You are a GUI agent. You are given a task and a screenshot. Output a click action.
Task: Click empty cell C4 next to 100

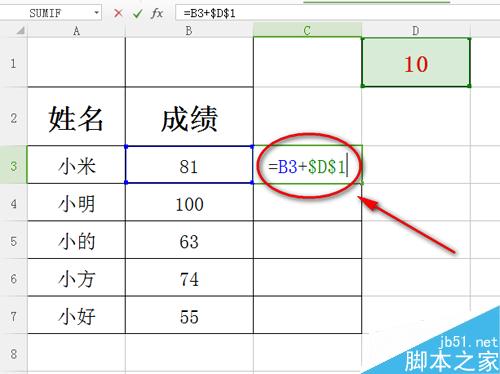[307, 202]
